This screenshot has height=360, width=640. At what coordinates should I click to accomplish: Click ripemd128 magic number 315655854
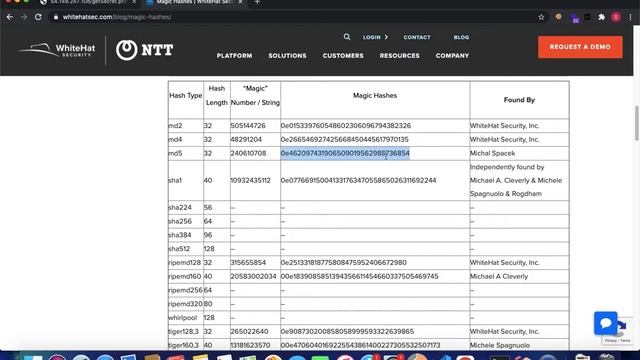(x=248, y=262)
